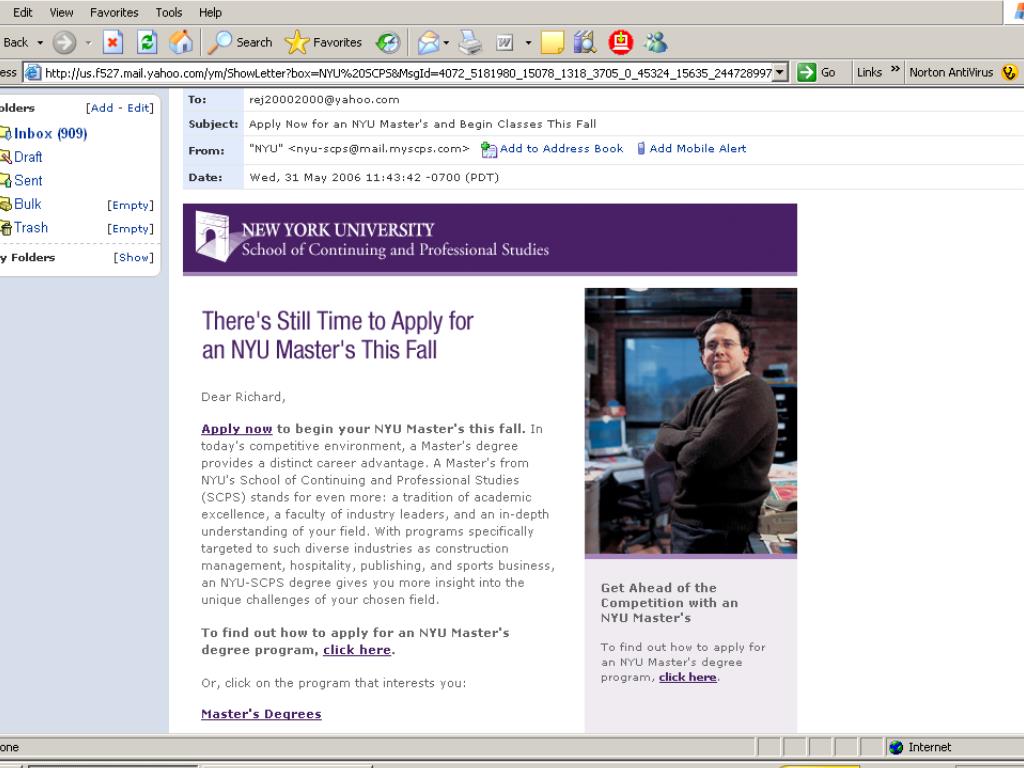Stop page loading with red X icon
The height and width of the screenshot is (768, 1024).
coord(112,43)
